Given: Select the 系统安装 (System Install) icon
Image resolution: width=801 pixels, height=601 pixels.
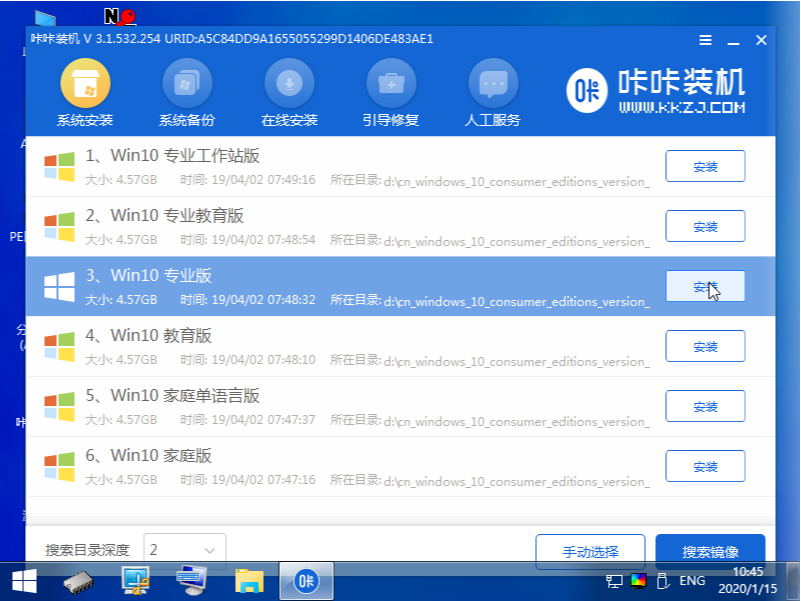Looking at the screenshot, I should coord(85,88).
